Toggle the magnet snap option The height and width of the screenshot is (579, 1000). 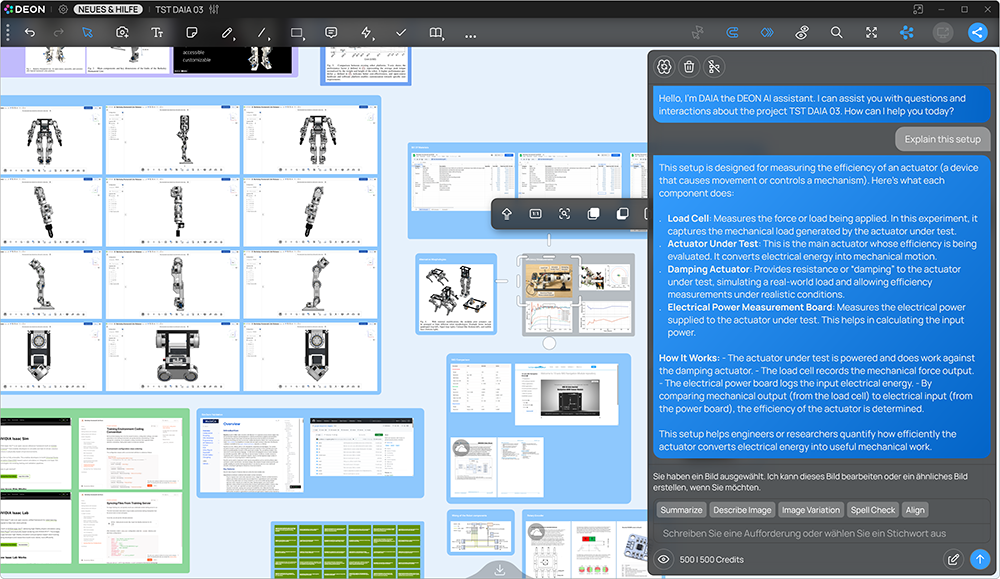point(731,33)
